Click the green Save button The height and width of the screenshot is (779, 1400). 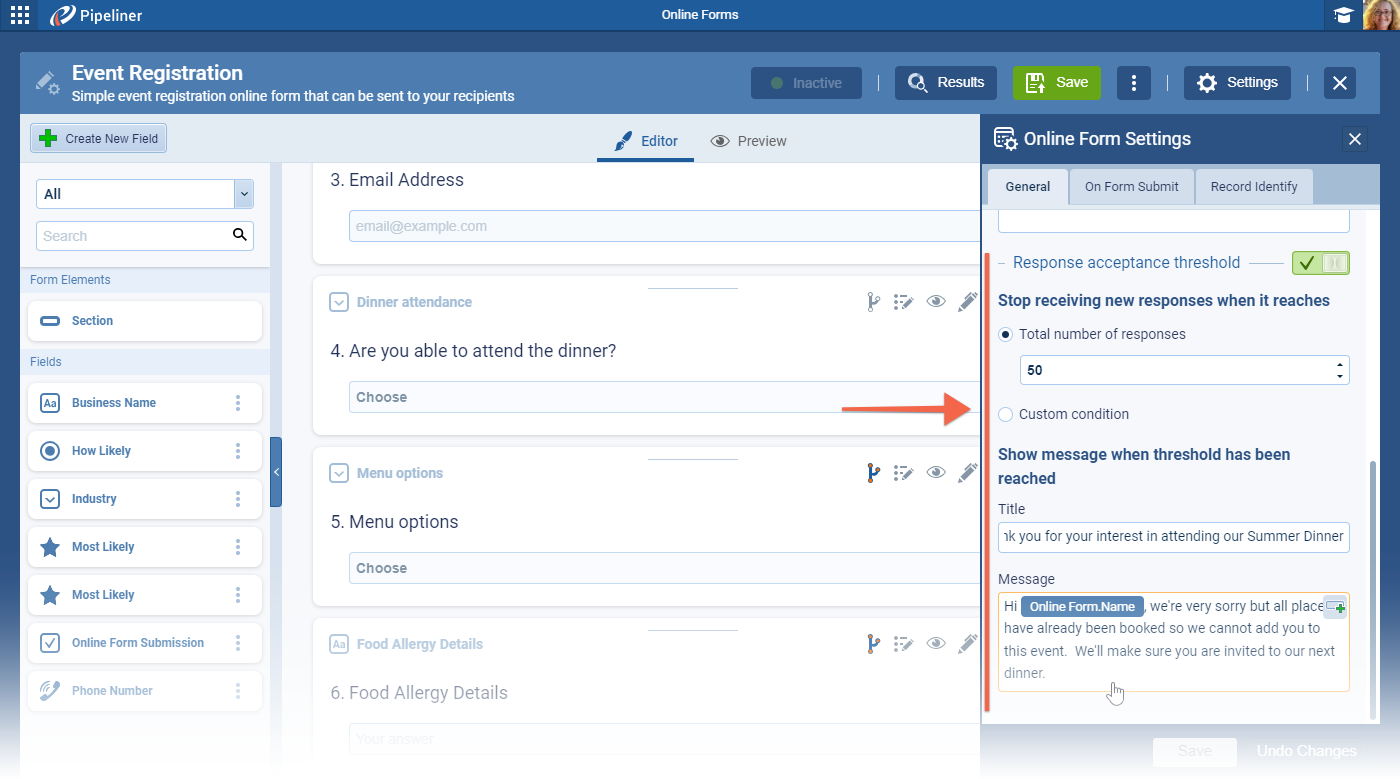(x=1056, y=83)
